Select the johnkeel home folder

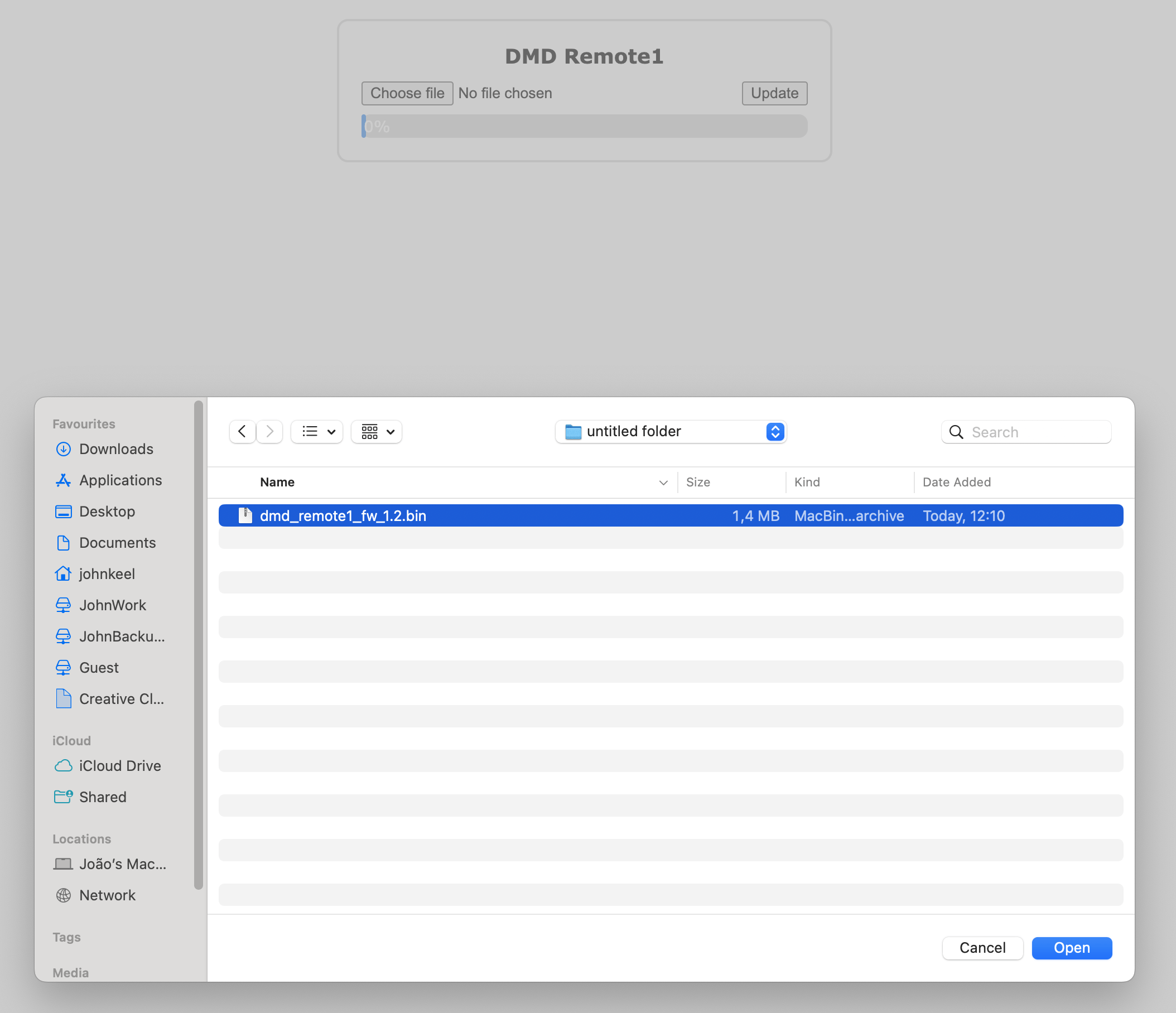pyautogui.click(x=107, y=574)
